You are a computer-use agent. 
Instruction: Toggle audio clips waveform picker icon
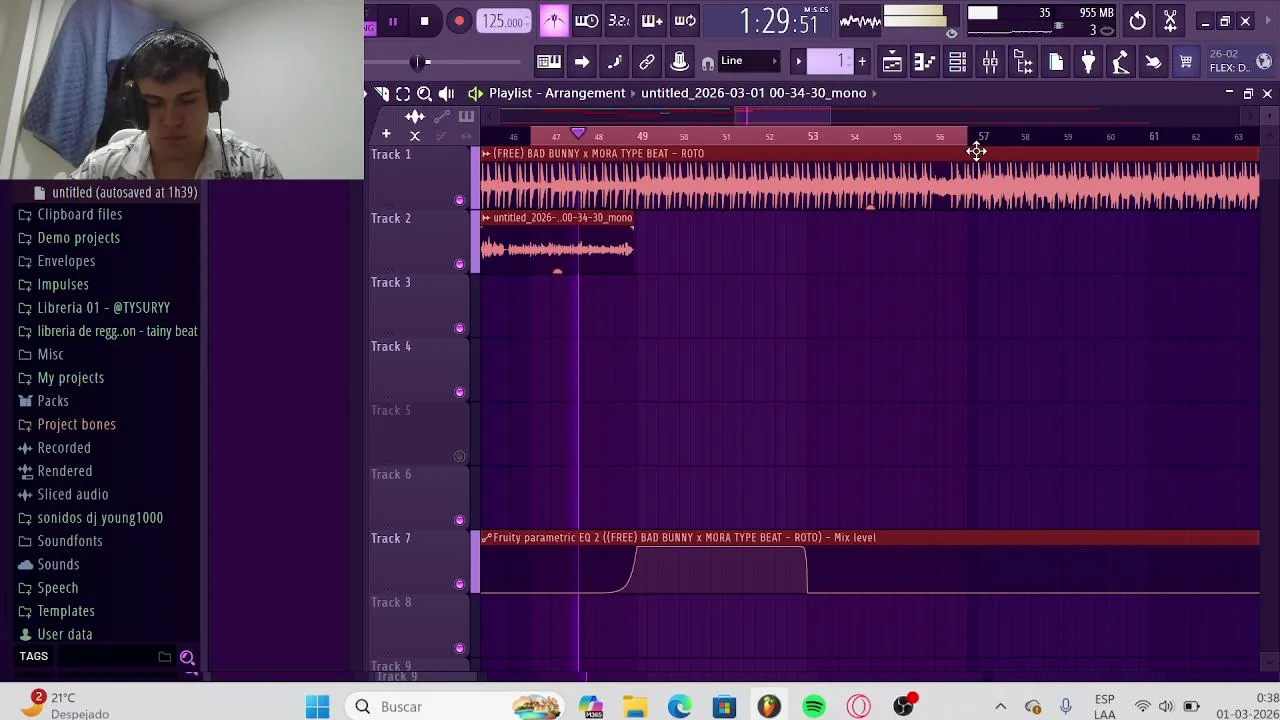coord(415,117)
